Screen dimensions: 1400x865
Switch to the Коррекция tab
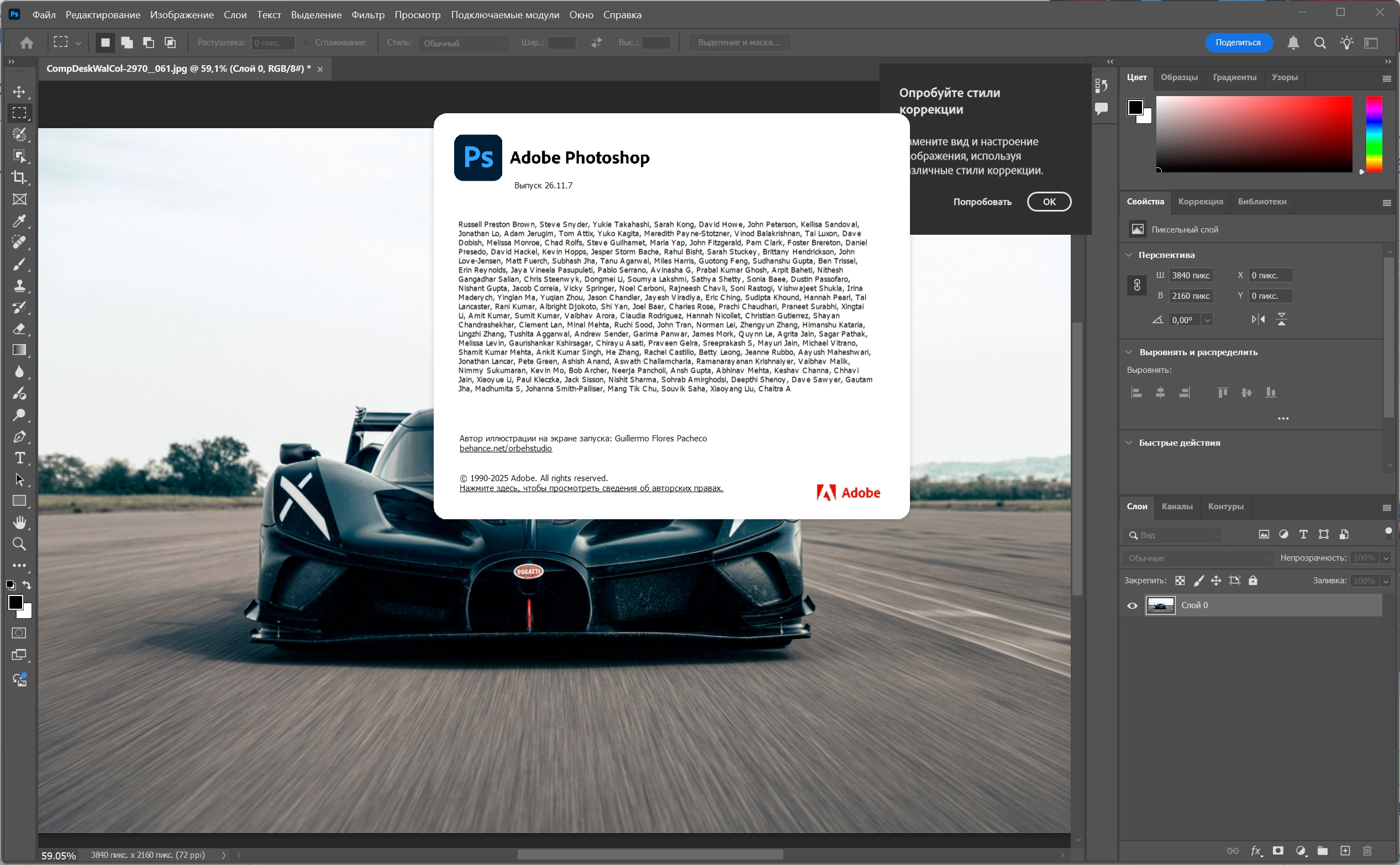tap(1201, 202)
